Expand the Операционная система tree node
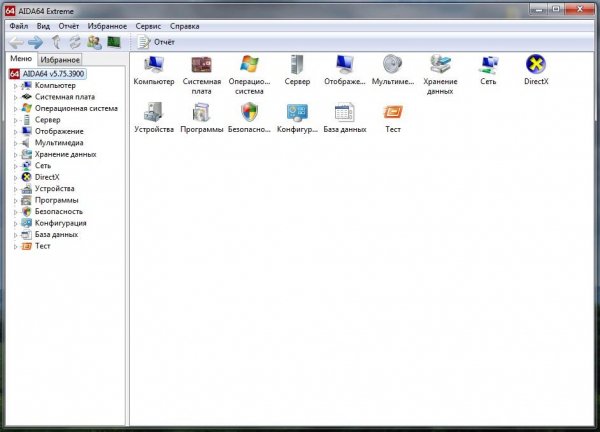The image size is (600, 432). [15, 109]
